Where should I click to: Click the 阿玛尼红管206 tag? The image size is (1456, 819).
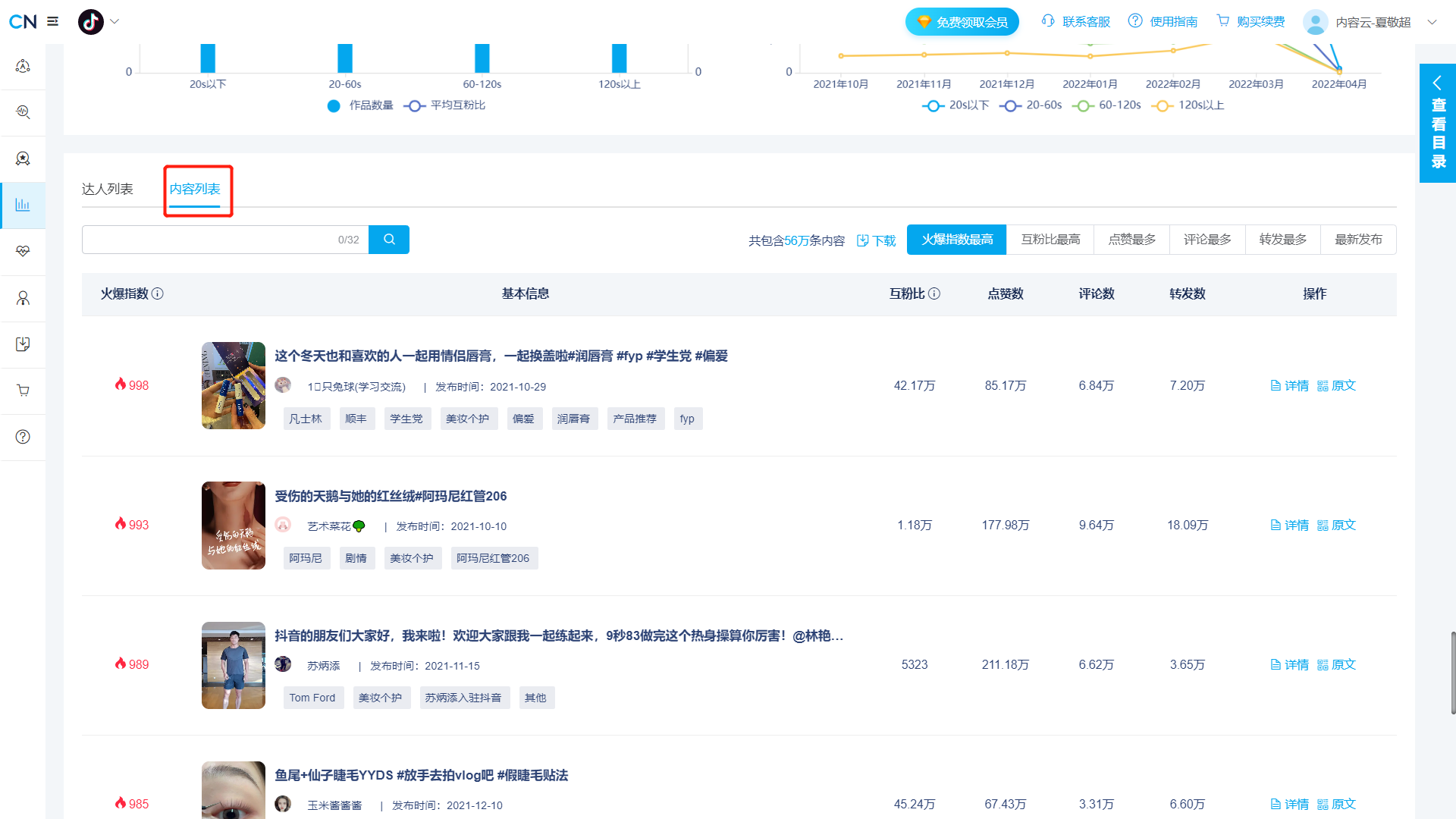pos(493,558)
